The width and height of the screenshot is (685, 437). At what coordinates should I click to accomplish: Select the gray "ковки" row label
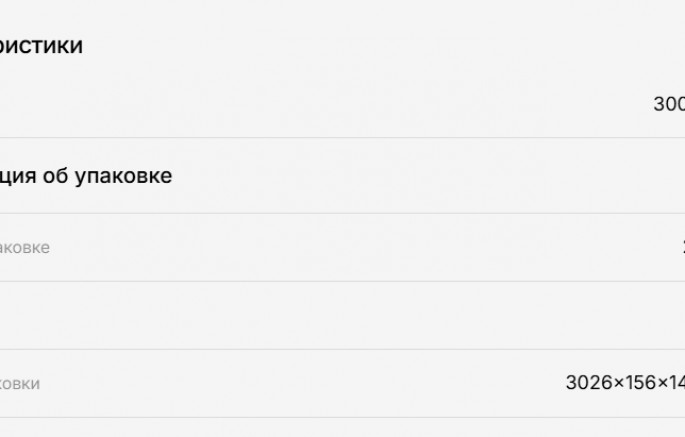20,384
